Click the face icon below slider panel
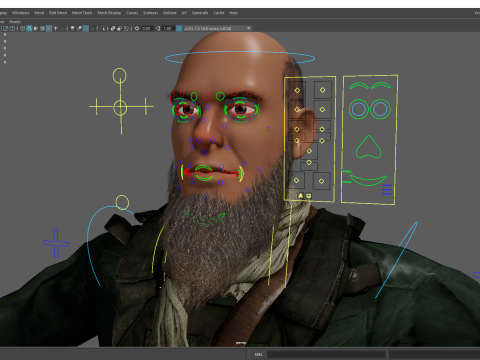480x360 pixels. coord(309,196)
